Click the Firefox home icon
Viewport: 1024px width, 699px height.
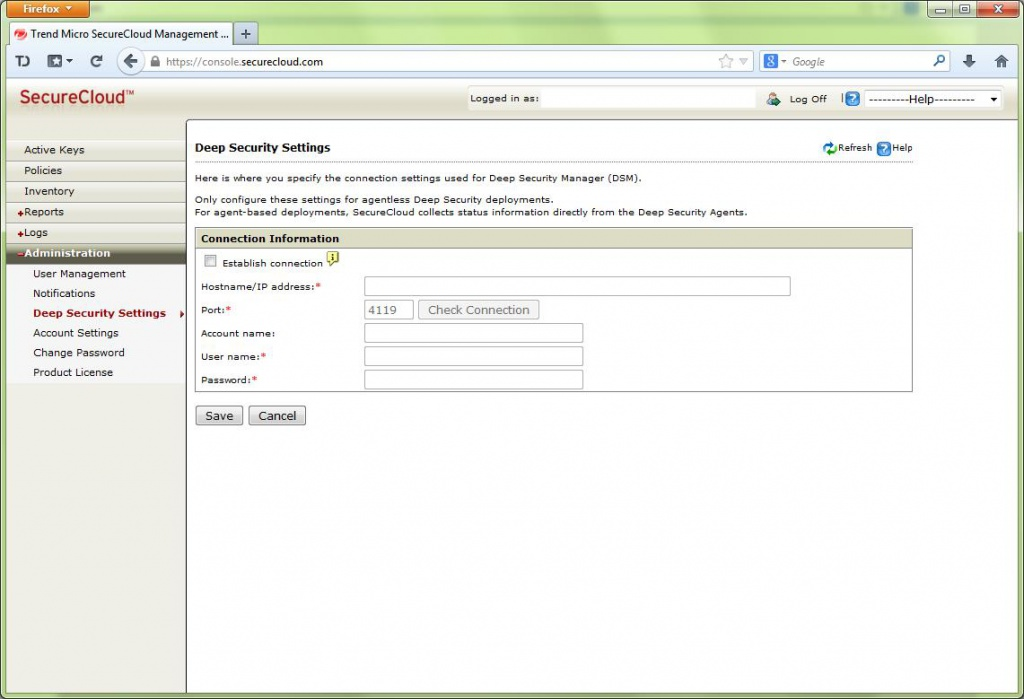pos(1001,61)
